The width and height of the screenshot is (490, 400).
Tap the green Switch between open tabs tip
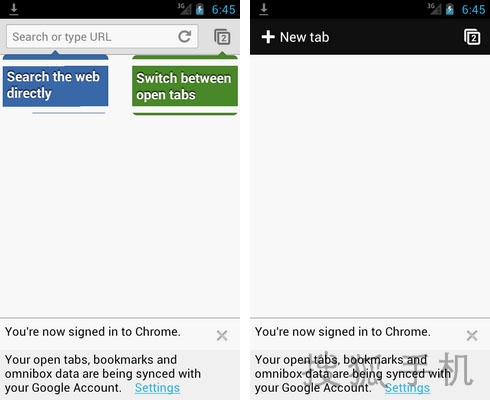[185, 86]
